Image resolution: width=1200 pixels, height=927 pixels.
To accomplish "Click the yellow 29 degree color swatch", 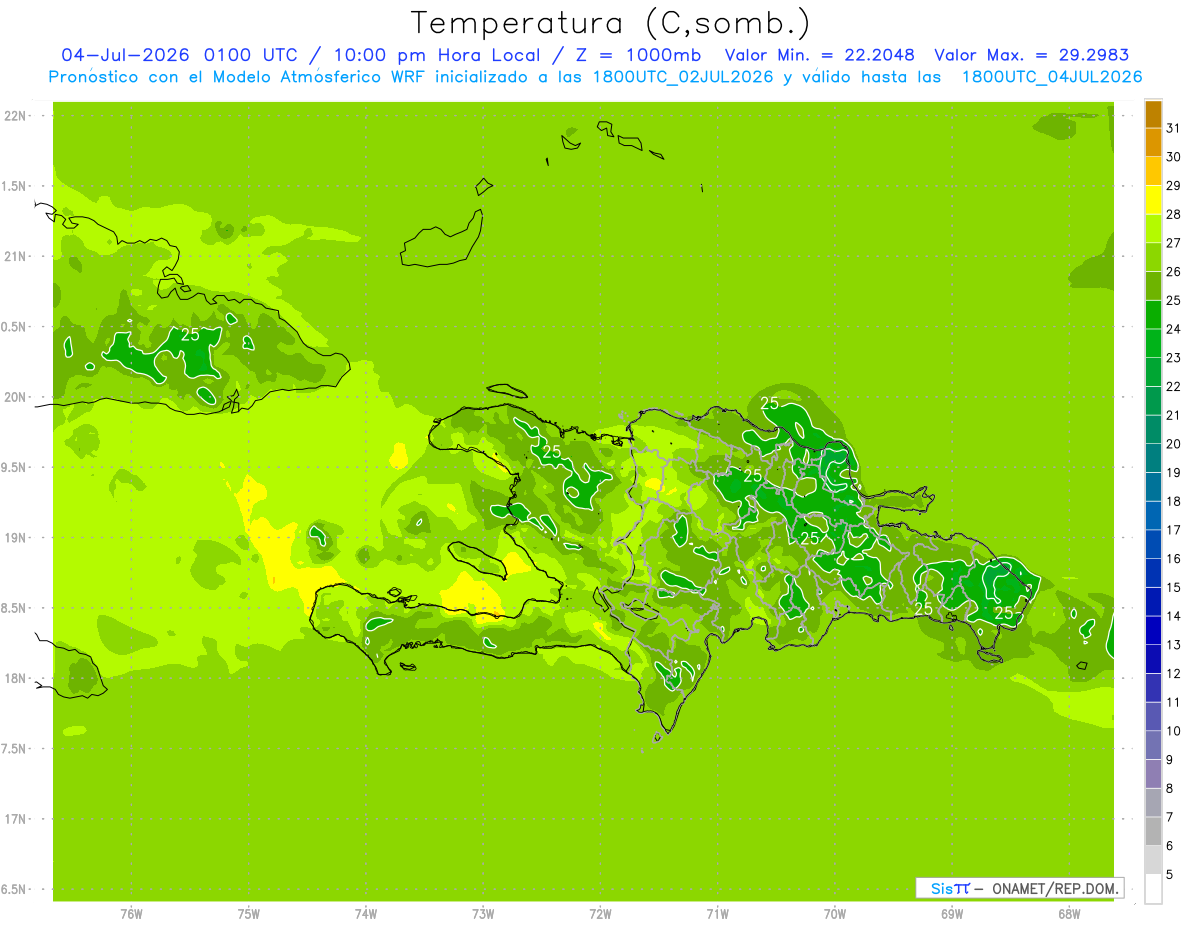I will coord(1153,199).
